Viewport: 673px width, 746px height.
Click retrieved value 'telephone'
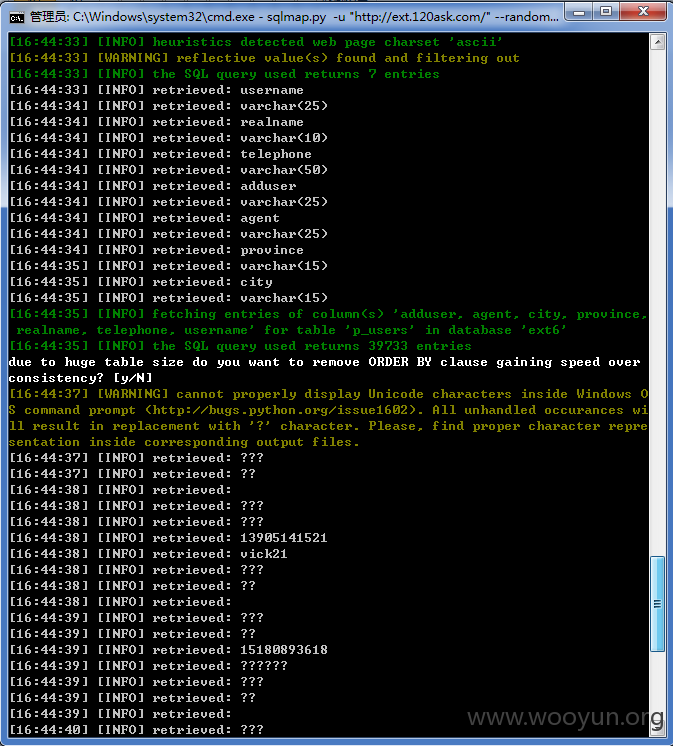coord(276,154)
